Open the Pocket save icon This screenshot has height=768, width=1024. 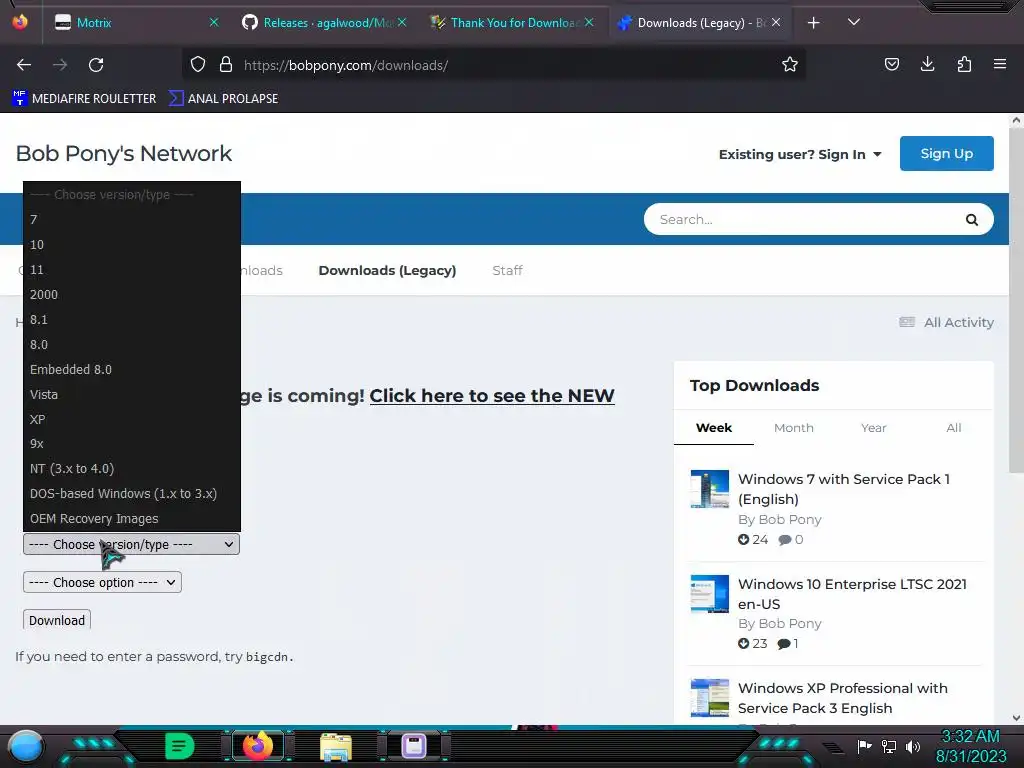(891, 65)
